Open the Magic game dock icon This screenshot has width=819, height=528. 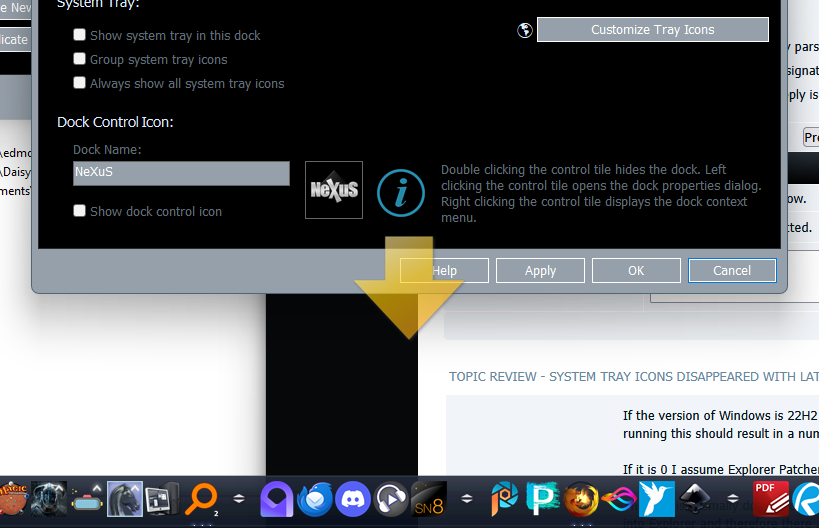(x=14, y=499)
